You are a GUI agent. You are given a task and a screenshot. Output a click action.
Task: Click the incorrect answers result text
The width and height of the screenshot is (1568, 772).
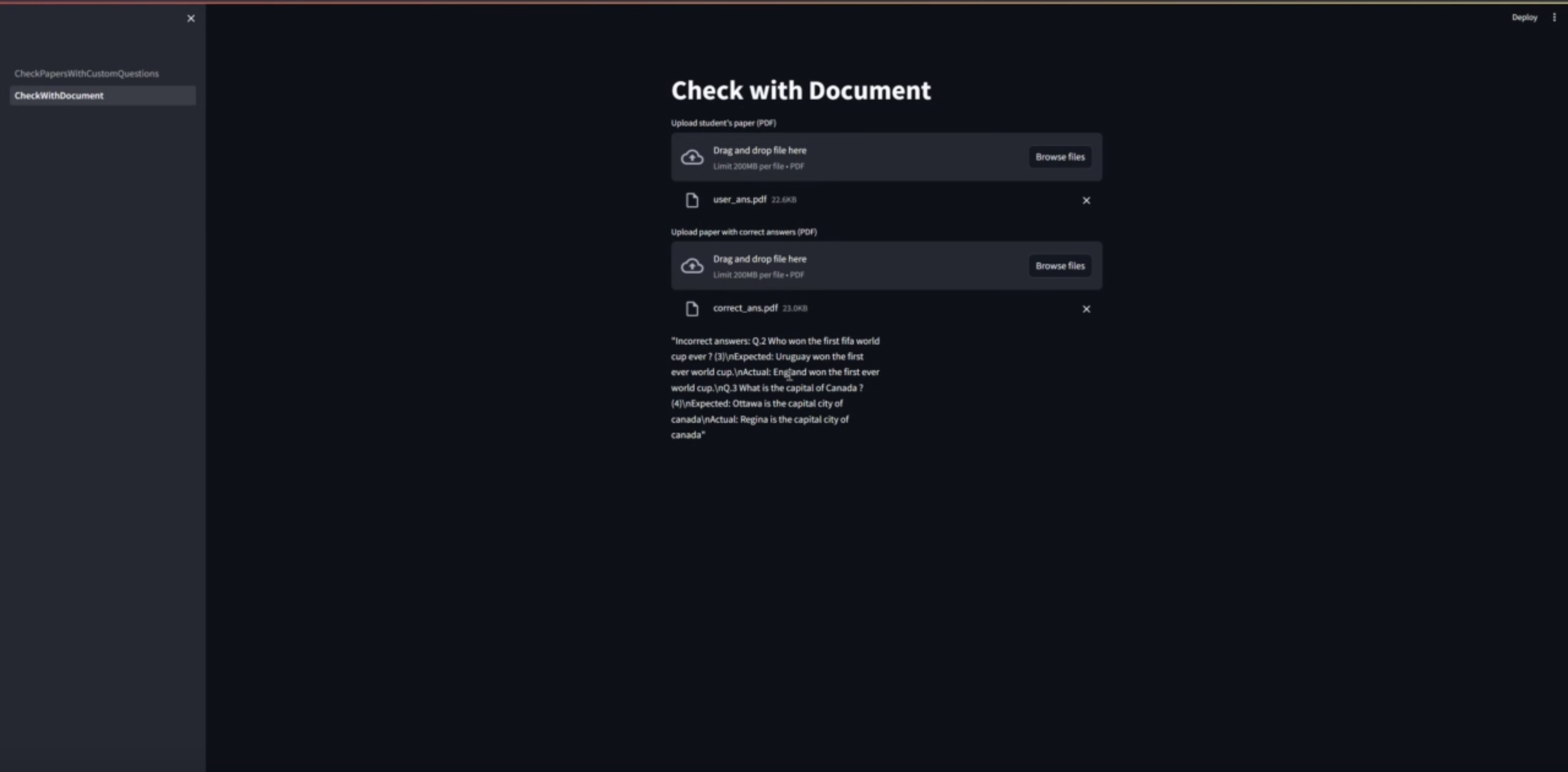[x=774, y=387]
